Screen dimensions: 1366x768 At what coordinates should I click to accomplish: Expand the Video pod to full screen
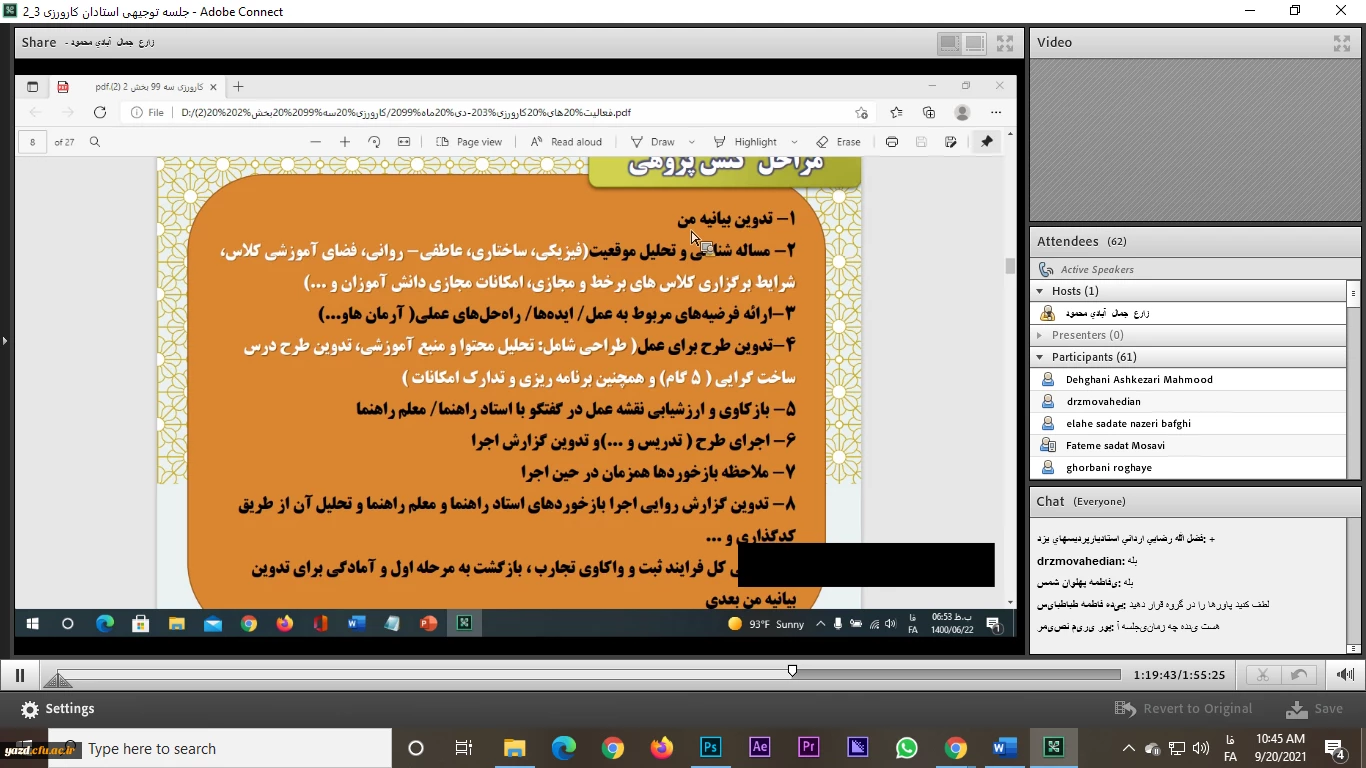[1342, 43]
